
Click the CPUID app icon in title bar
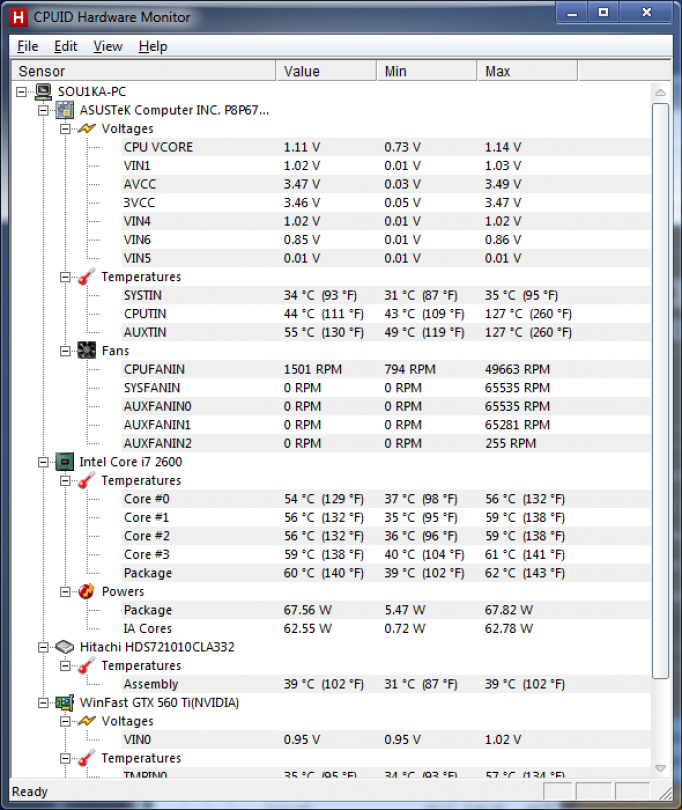(18, 17)
